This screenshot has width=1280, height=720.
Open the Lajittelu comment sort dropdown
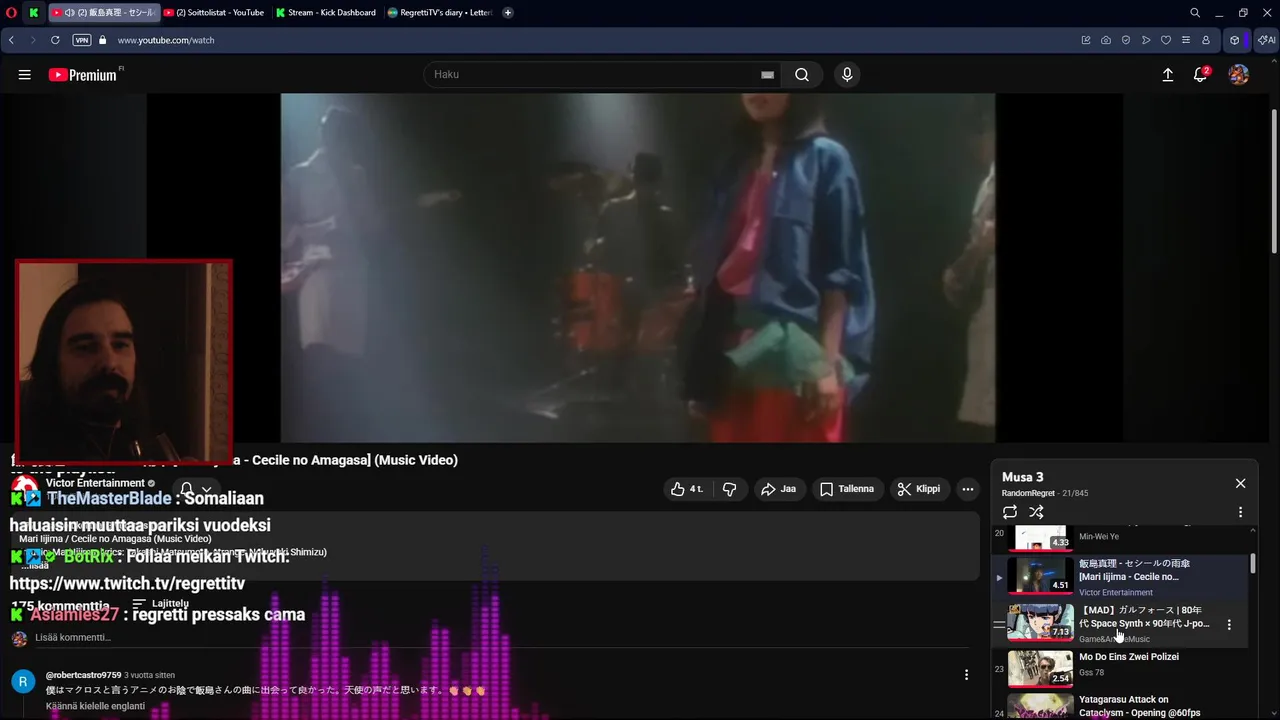coord(160,604)
